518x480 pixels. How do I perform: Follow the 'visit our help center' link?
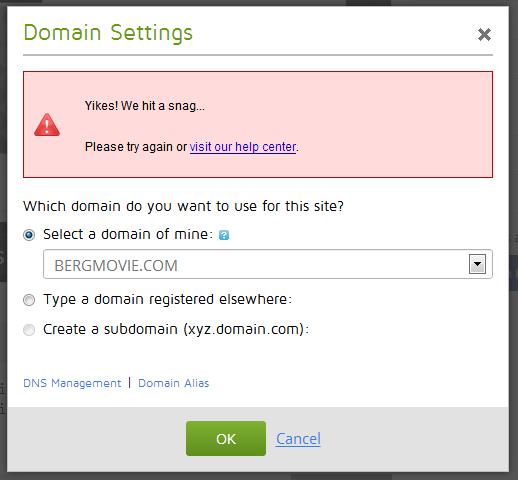tap(243, 147)
